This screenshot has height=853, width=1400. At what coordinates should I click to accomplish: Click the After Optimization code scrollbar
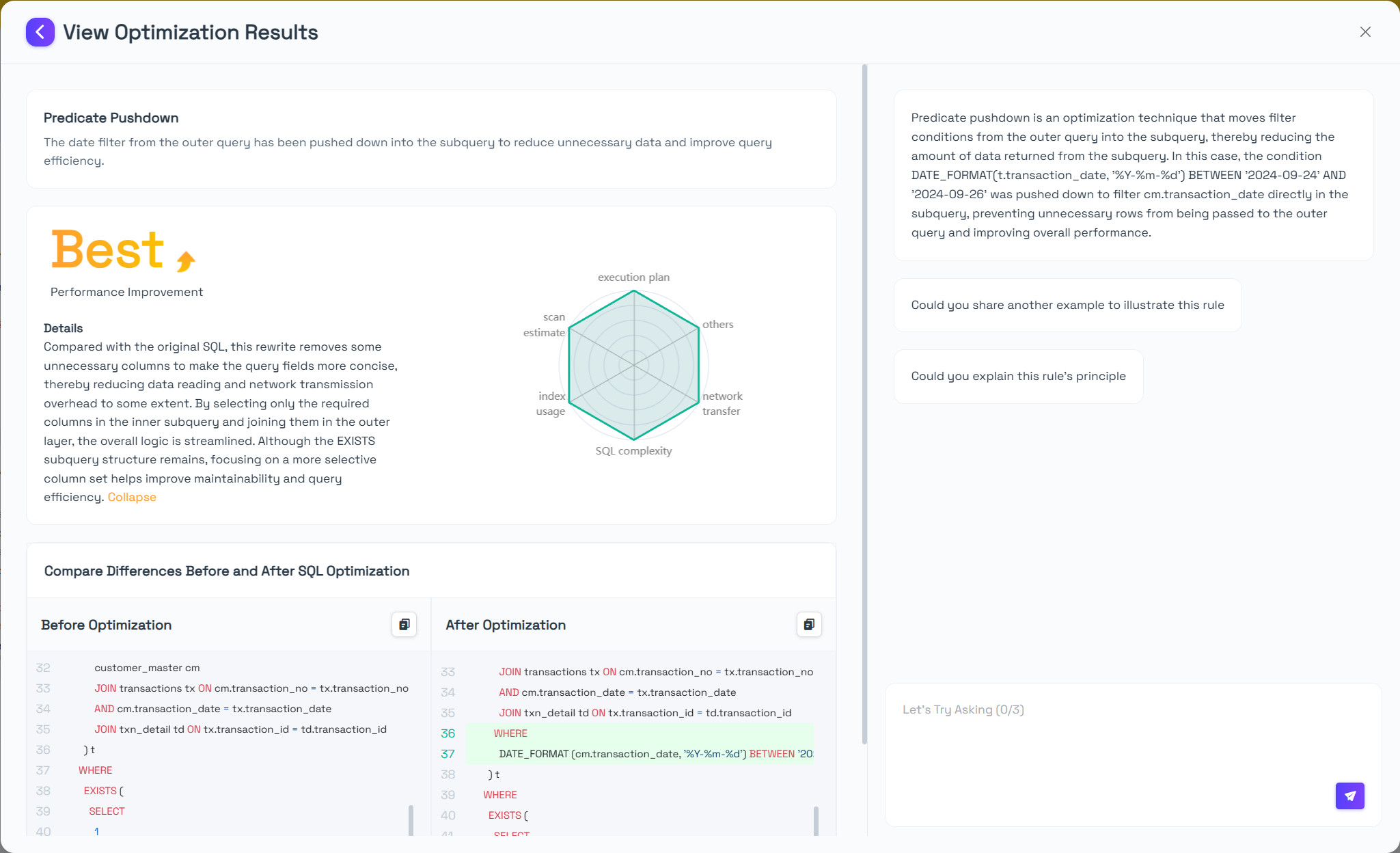coord(816,820)
